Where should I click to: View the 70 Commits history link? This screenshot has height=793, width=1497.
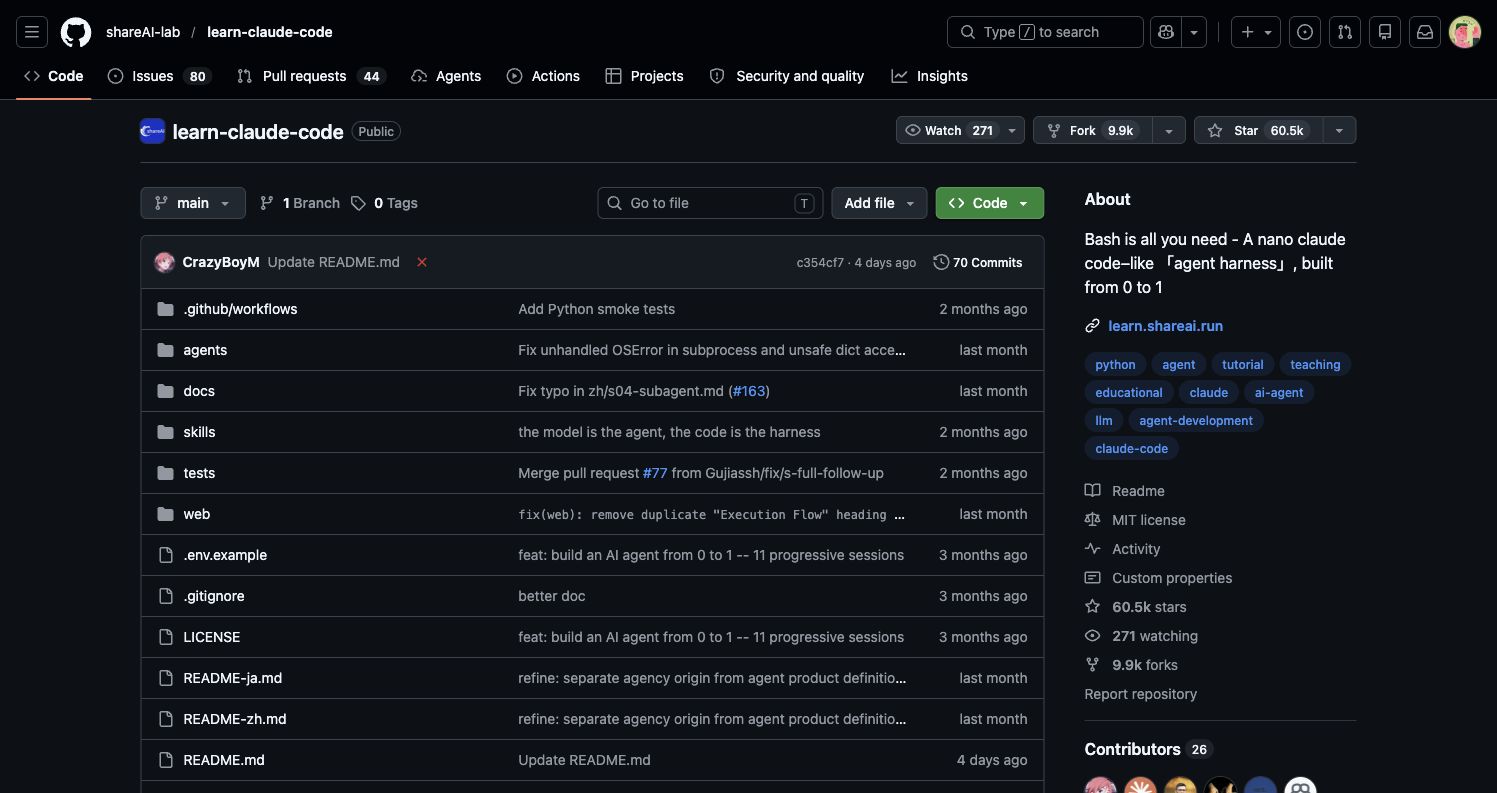click(x=978, y=262)
